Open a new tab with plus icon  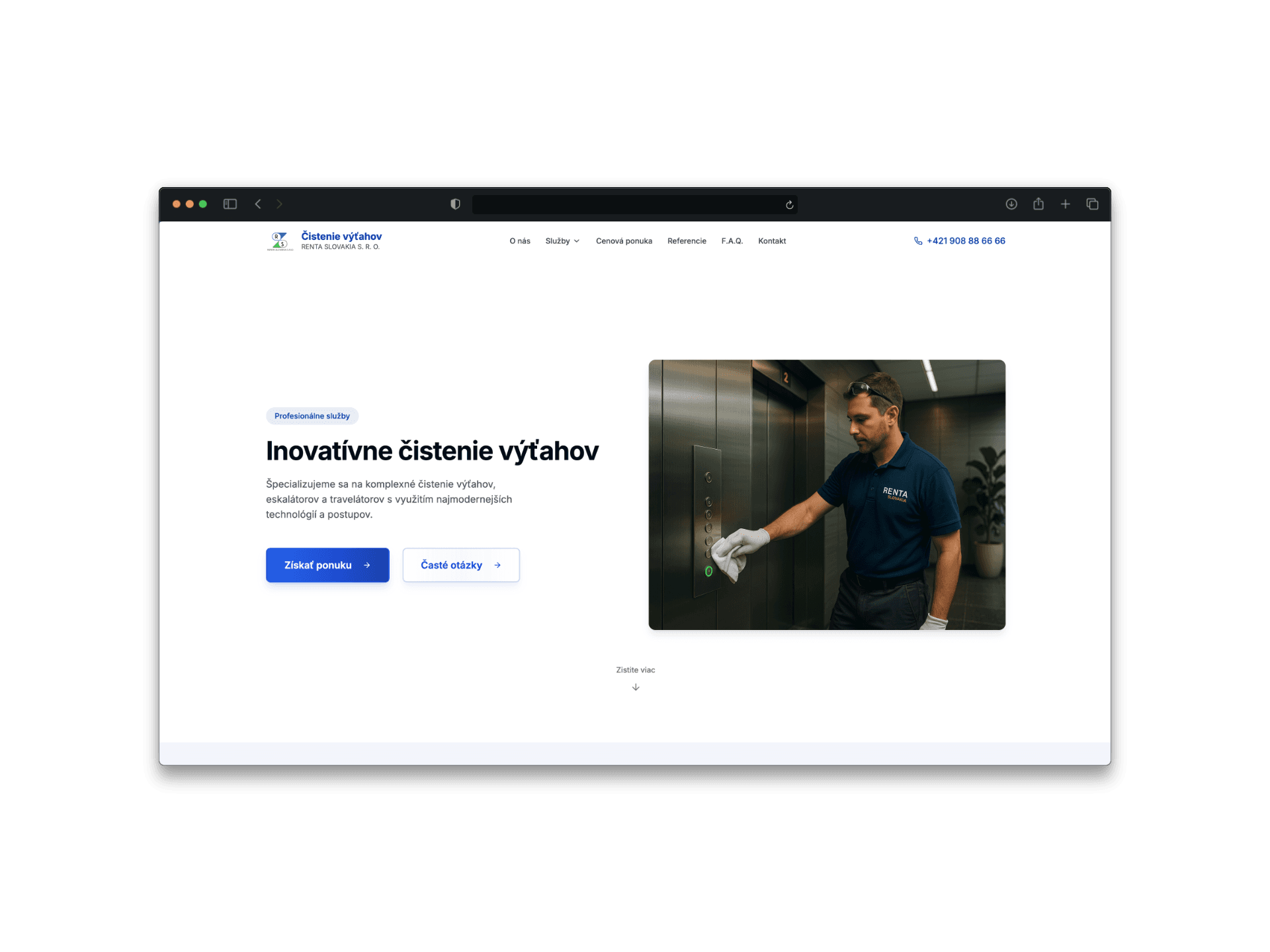(1065, 204)
